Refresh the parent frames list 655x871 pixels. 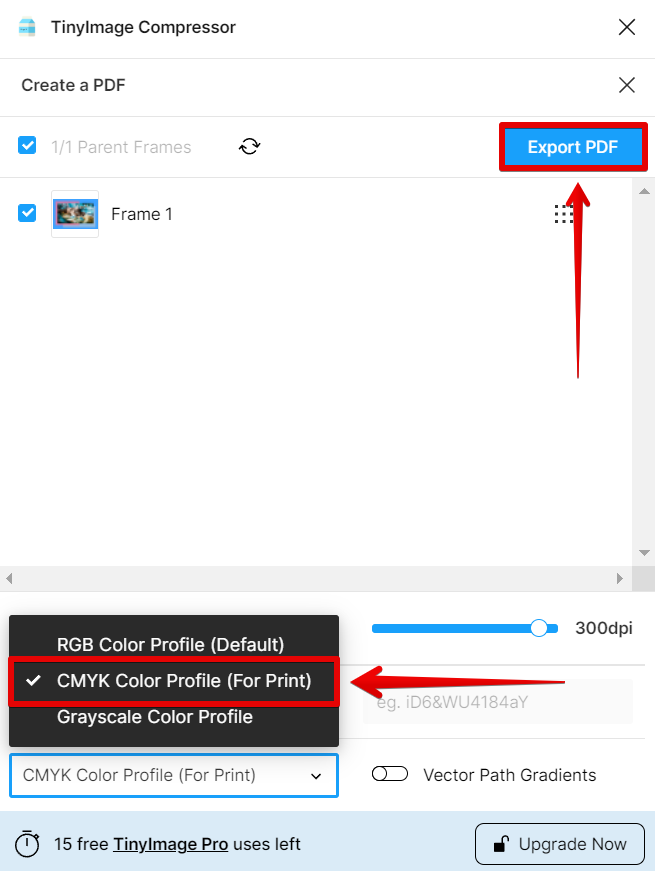click(249, 147)
